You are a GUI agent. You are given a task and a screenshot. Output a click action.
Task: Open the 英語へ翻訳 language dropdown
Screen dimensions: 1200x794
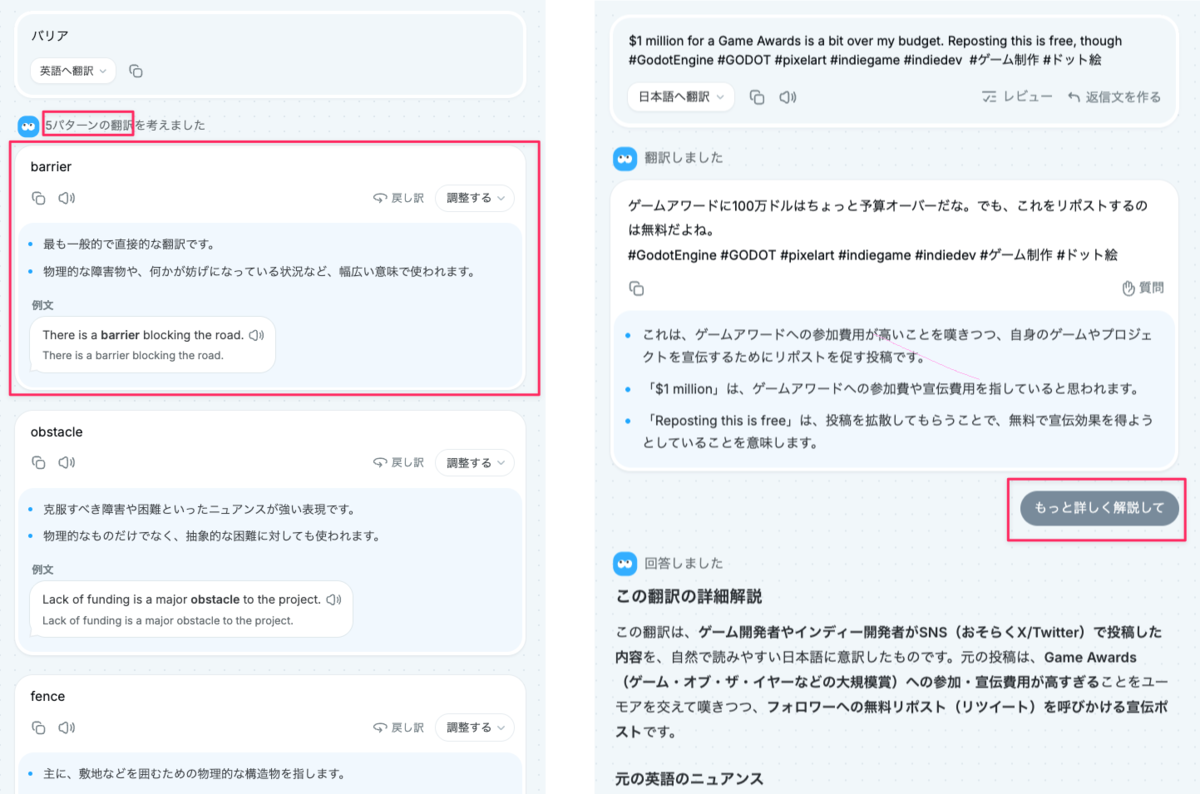click(x=73, y=71)
